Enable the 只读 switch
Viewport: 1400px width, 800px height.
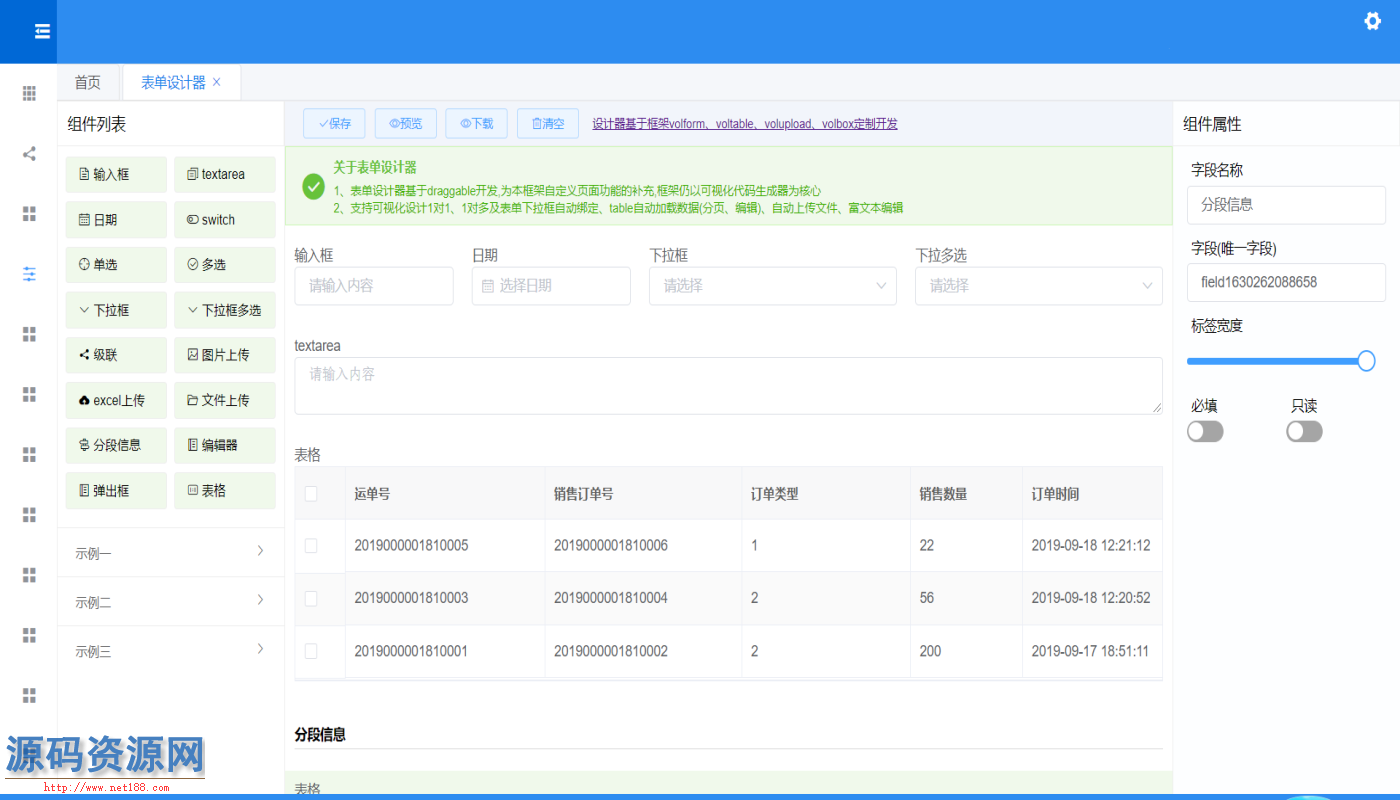point(1304,431)
